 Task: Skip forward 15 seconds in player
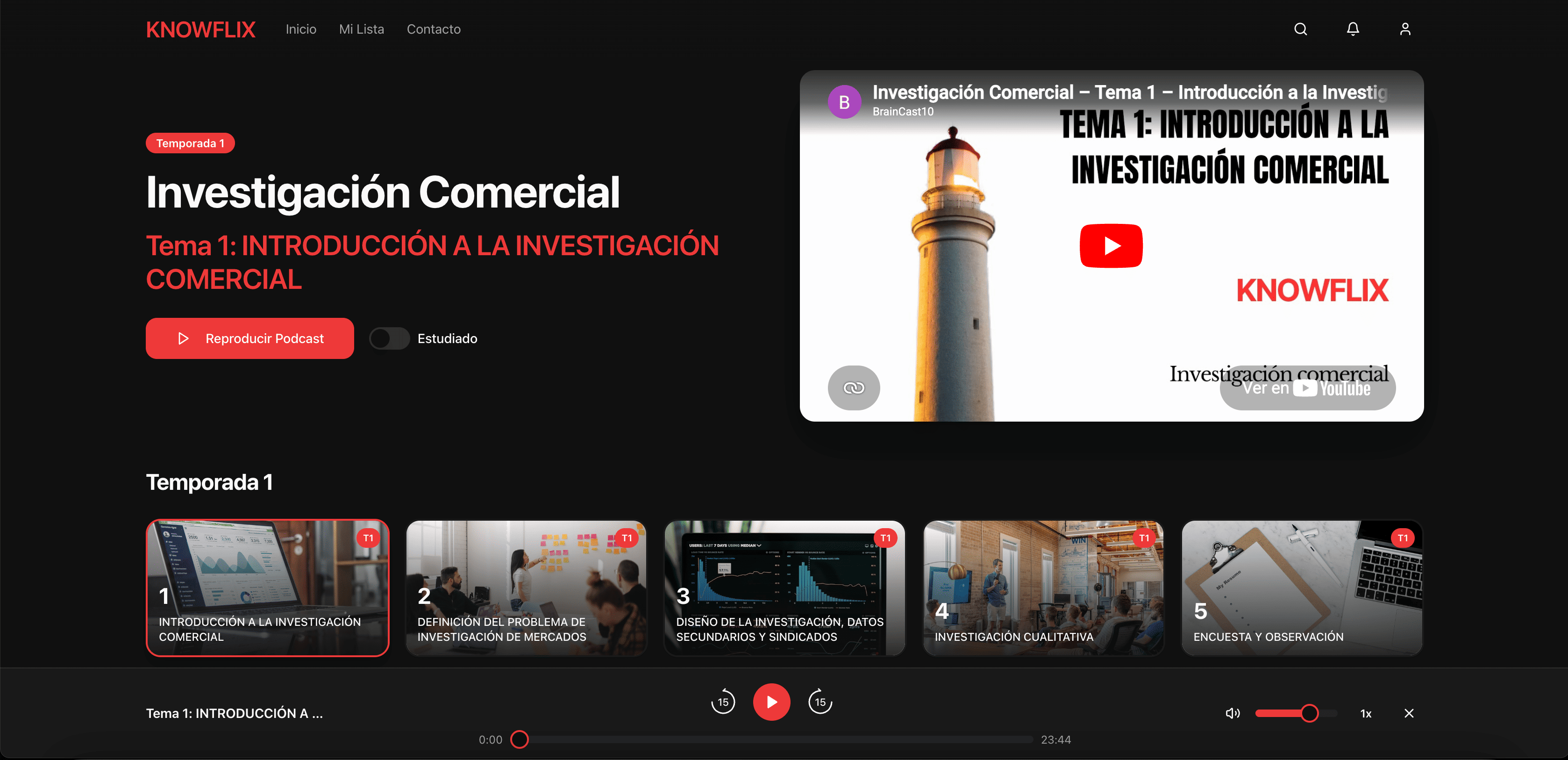click(x=820, y=702)
